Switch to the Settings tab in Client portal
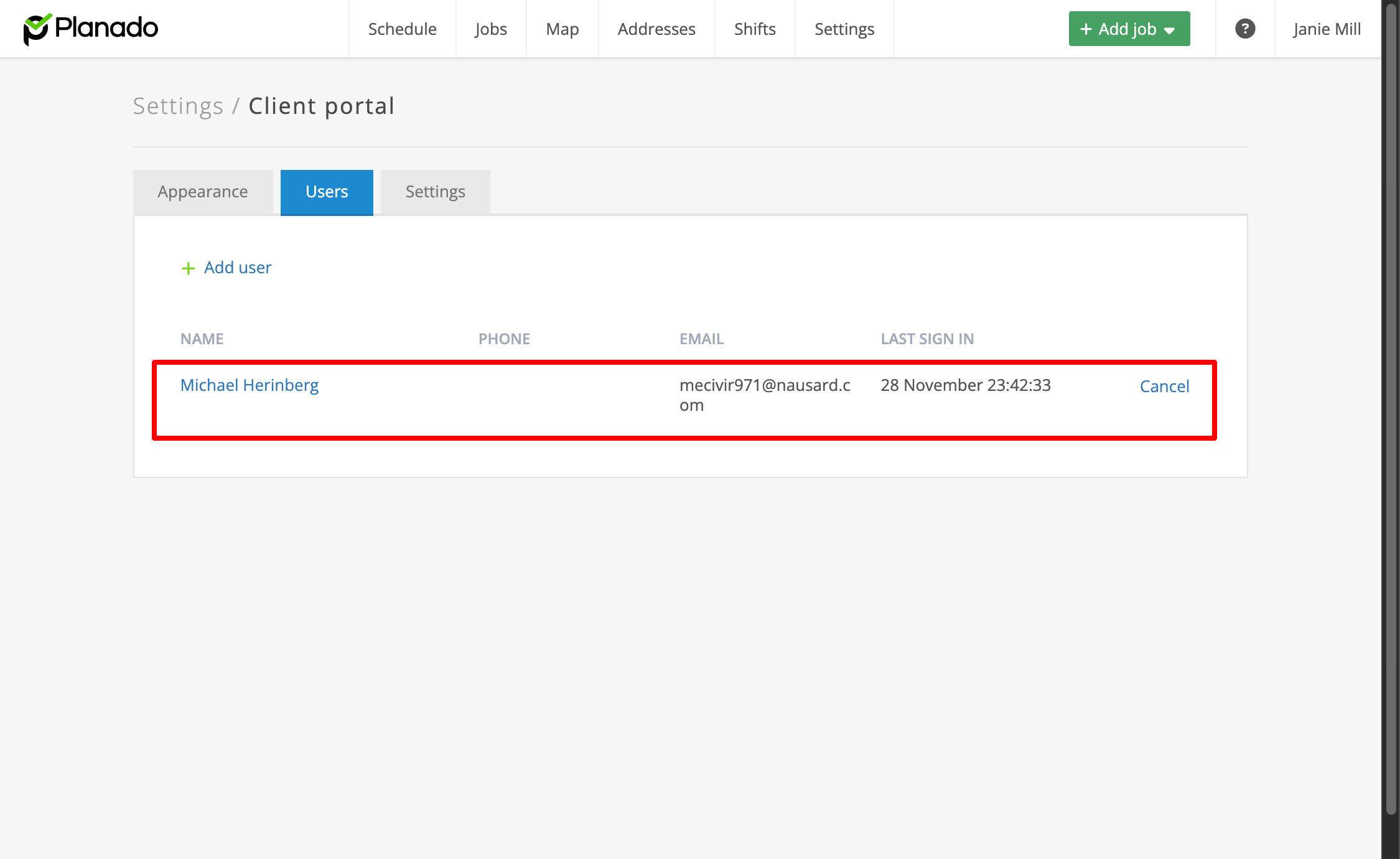Viewport: 1400px width, 859px height. [435, 192]
